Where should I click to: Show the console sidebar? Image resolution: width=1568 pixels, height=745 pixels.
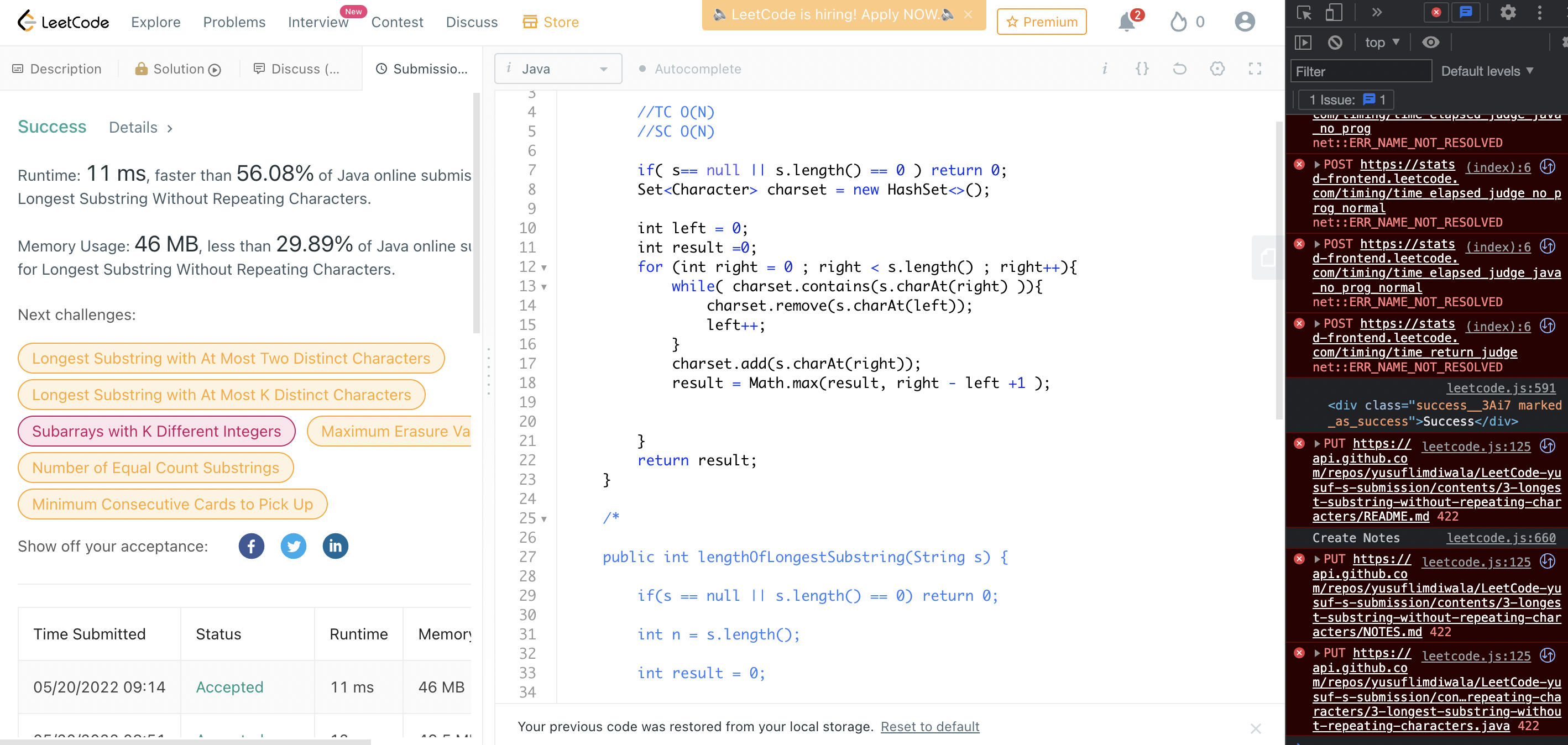click(x=1303, y=42)
